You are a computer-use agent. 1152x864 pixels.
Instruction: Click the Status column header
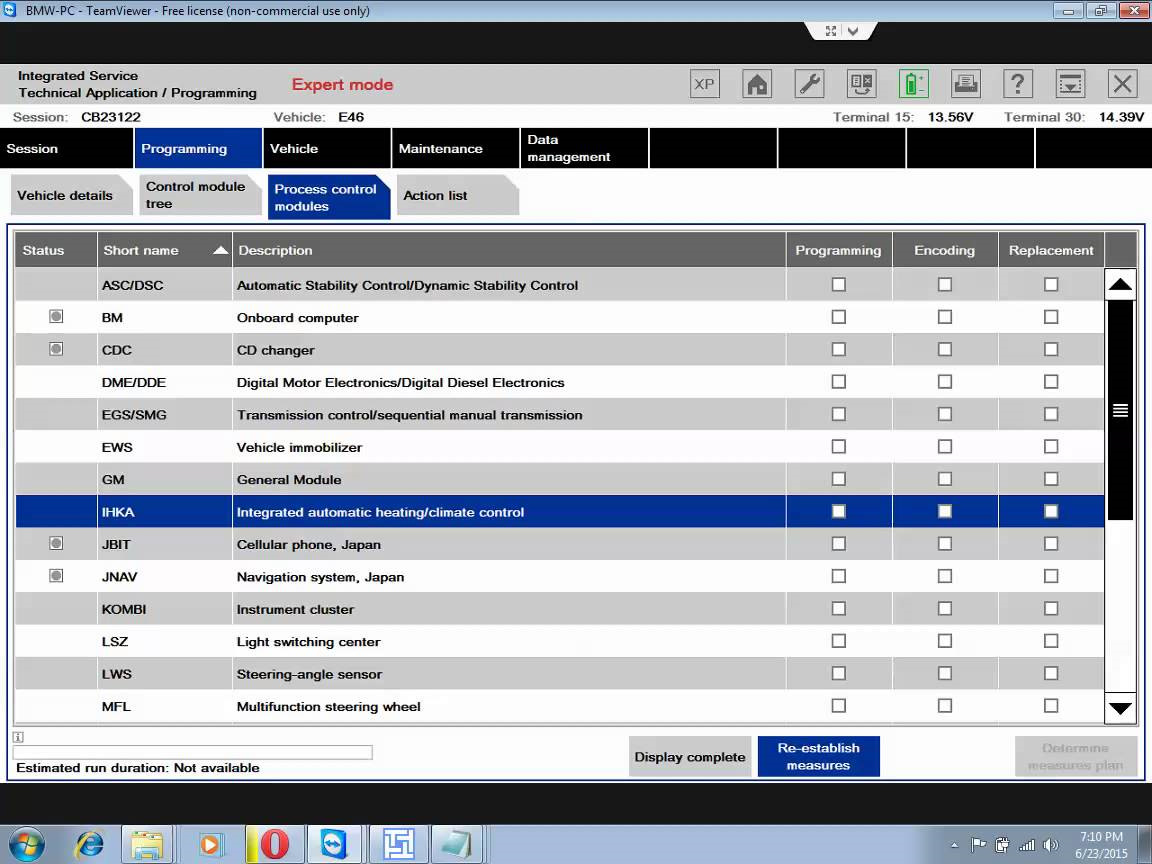tap(56, 251)
